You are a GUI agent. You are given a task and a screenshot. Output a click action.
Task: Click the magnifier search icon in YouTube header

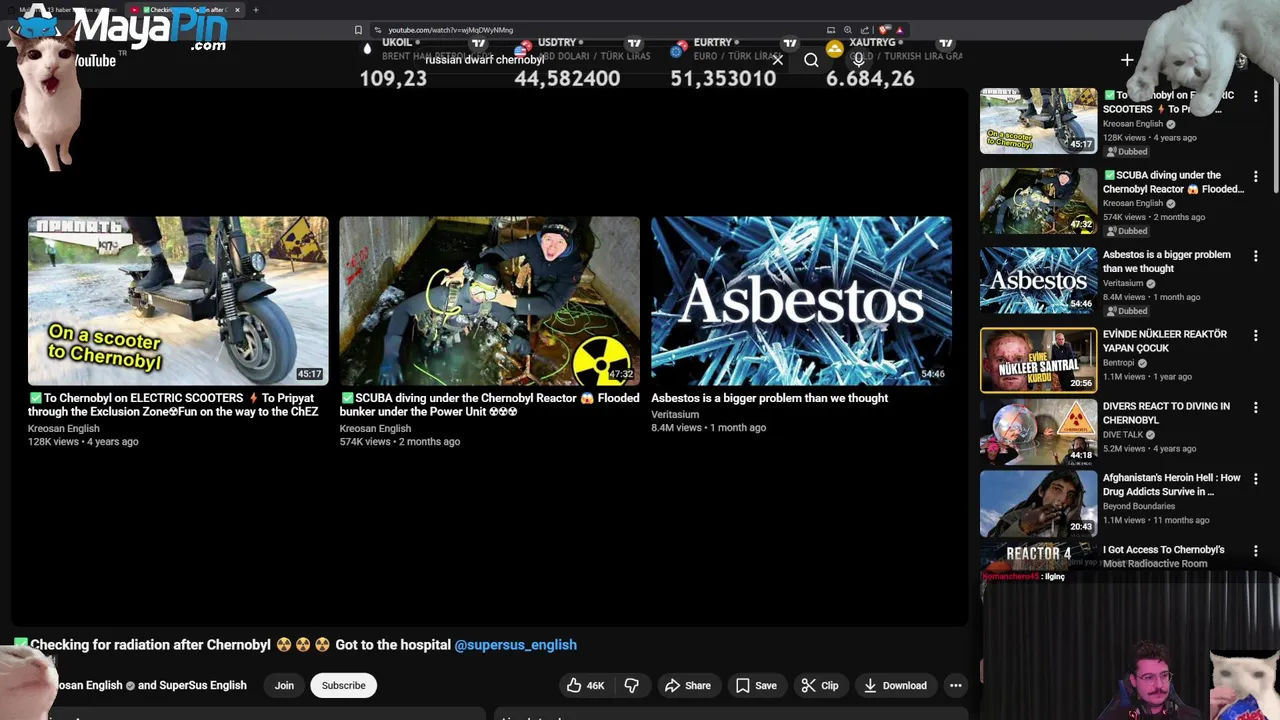point(811,60)
